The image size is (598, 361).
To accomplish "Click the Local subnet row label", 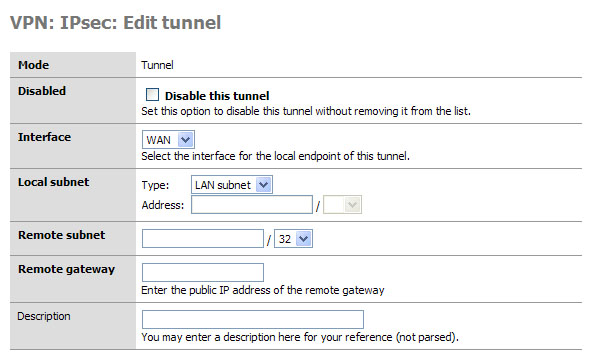I will point(53,182).
